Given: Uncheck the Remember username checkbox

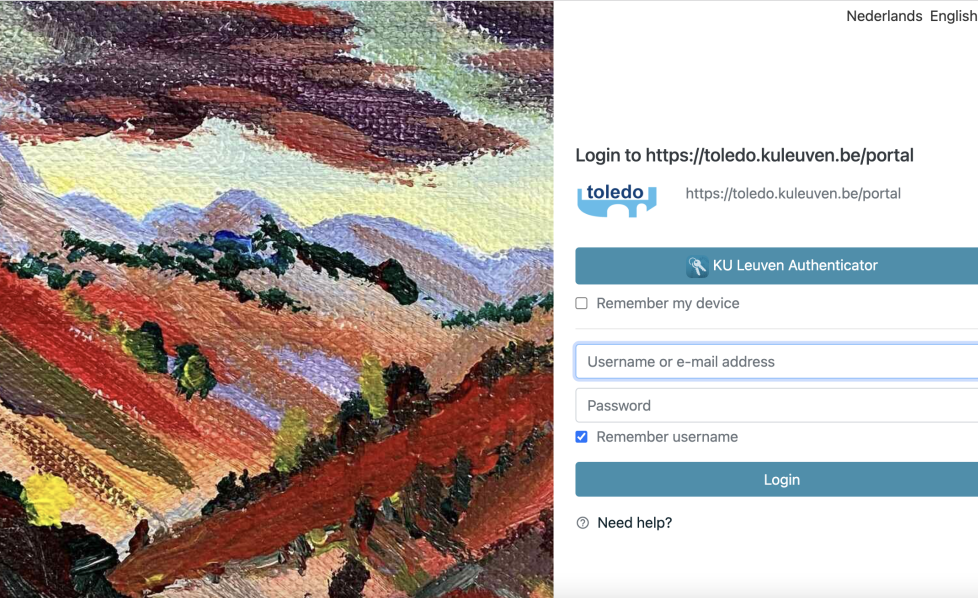Looking at the screenshot, I should 581,437.
